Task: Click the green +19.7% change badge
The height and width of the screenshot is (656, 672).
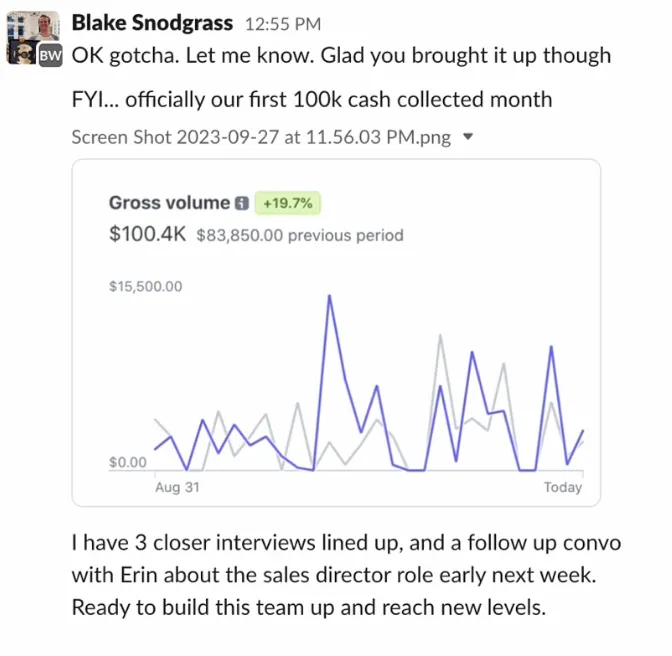Action: click(288, 203)
